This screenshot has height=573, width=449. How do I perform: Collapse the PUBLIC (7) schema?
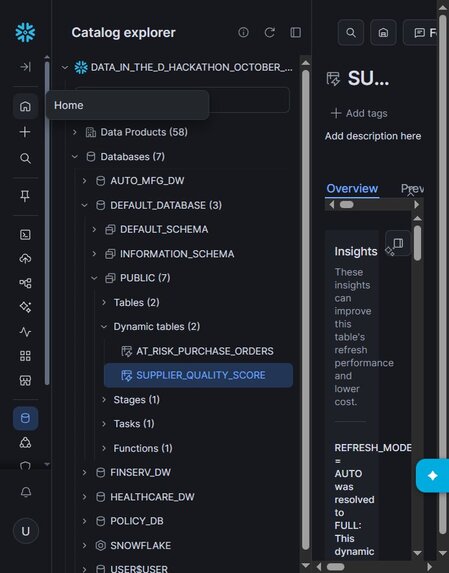94,278
